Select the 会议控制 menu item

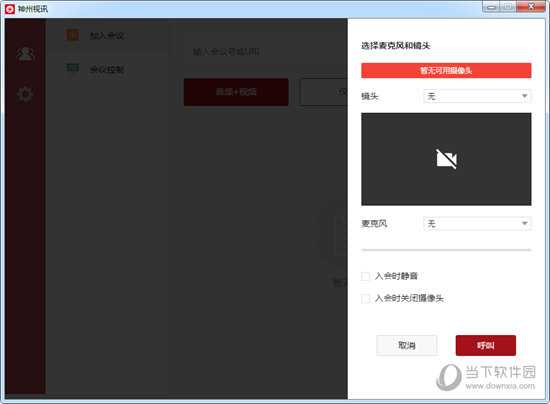point(107,69)
